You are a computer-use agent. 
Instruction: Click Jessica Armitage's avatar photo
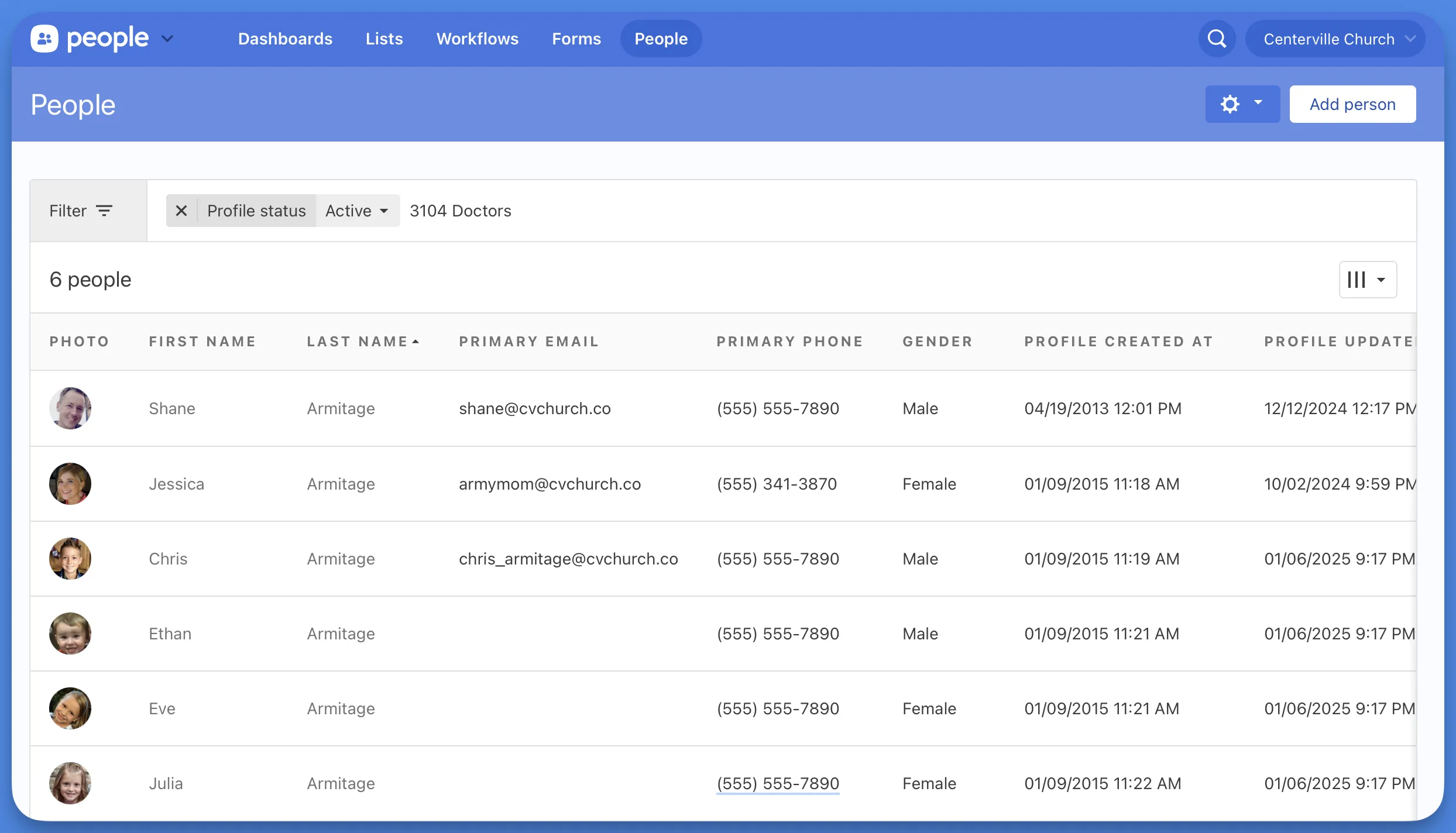coord(70,484)
